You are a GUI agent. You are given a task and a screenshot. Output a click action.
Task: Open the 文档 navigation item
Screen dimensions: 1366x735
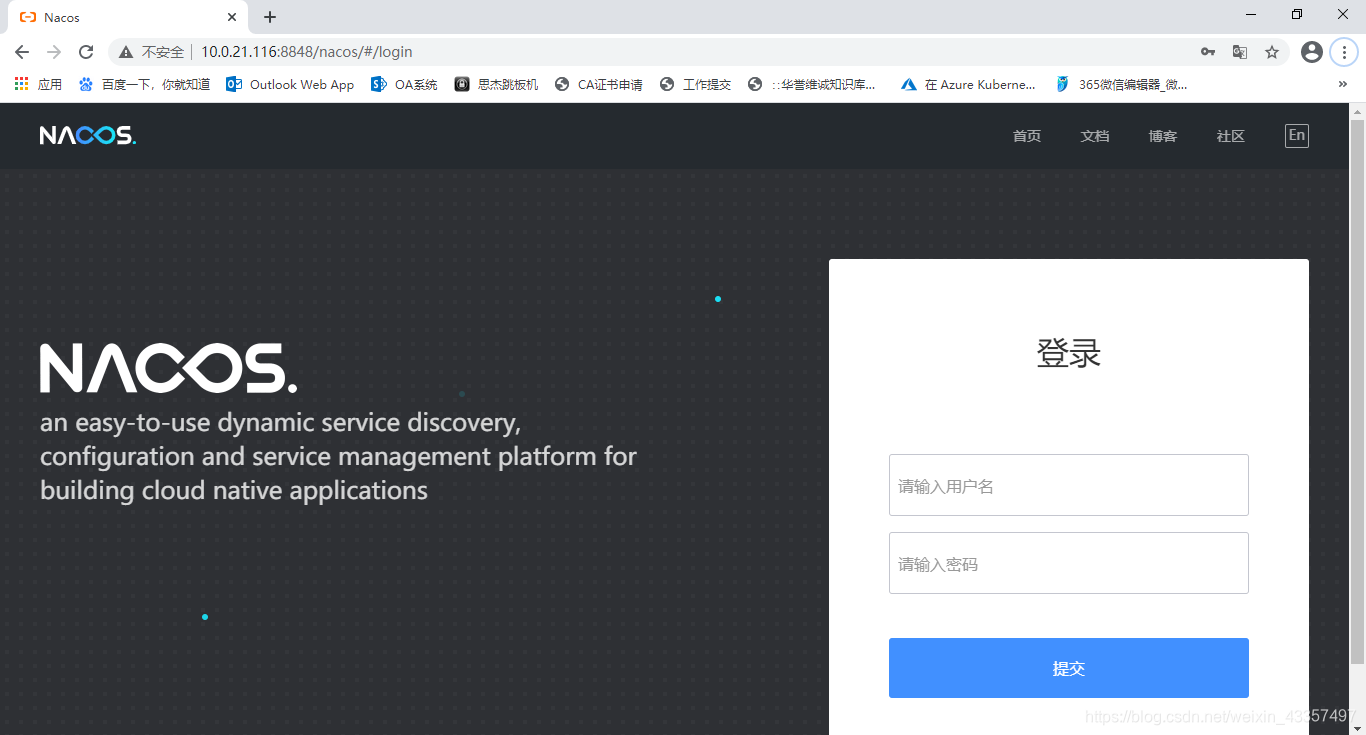click(1095, 136)
